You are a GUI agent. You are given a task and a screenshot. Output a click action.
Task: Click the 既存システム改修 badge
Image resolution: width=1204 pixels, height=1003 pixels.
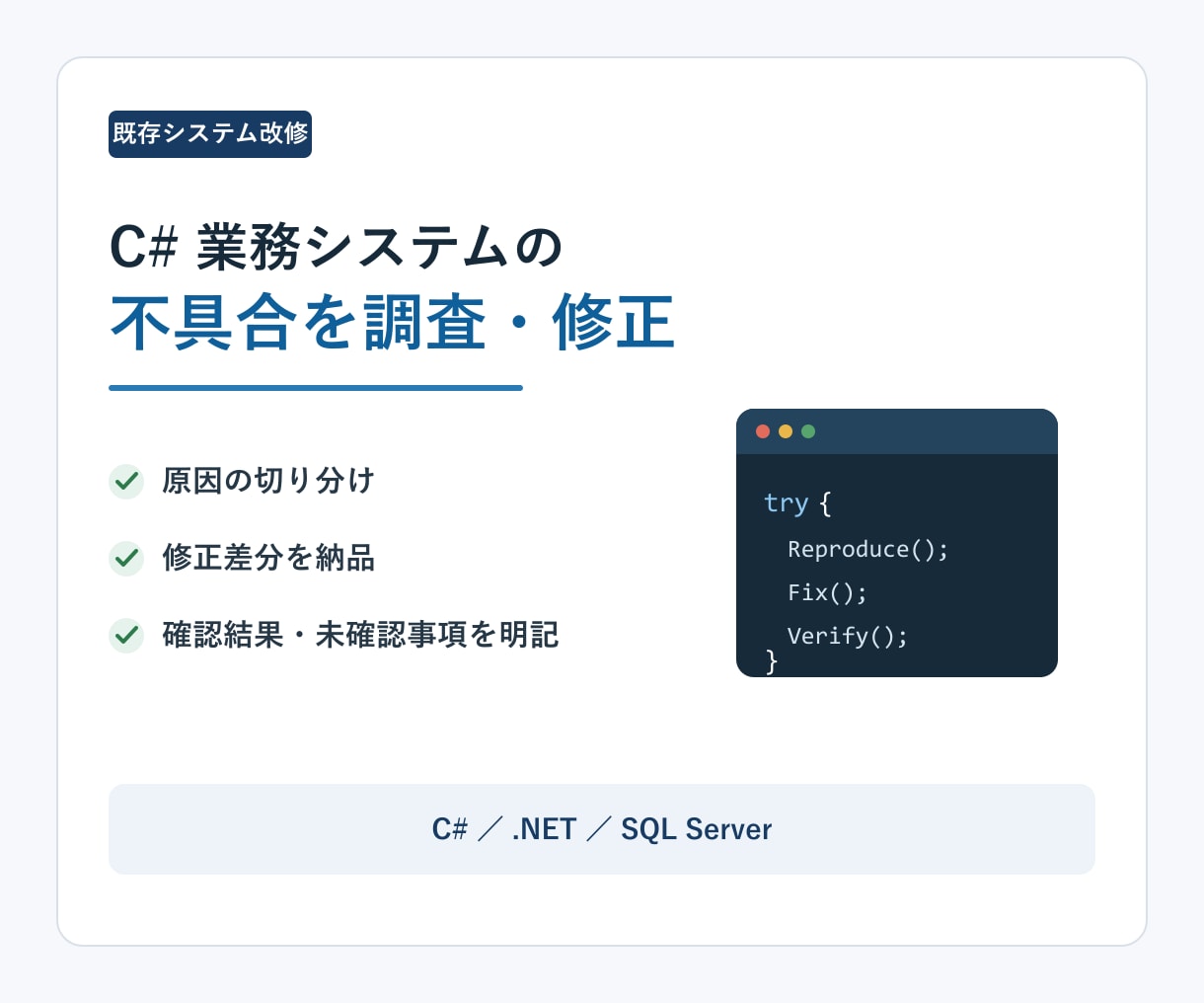[x=210, y=134]
